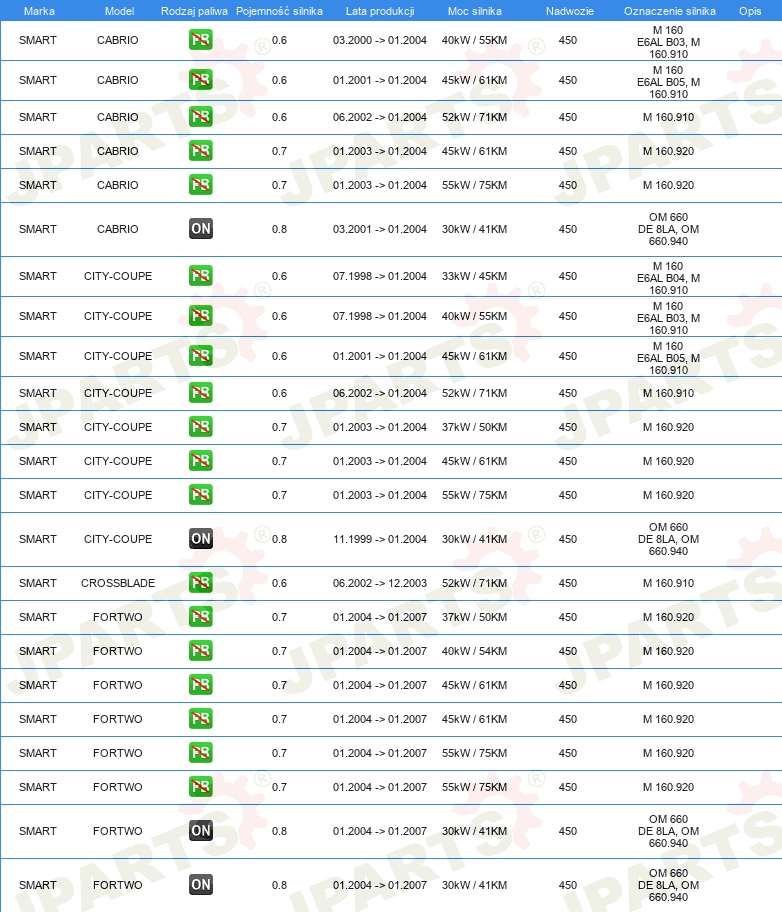782x912 pixels.
Task: Click petrol icon in Cabrio 0.6 45kW / 61KM row
Action: click(201, 80)
